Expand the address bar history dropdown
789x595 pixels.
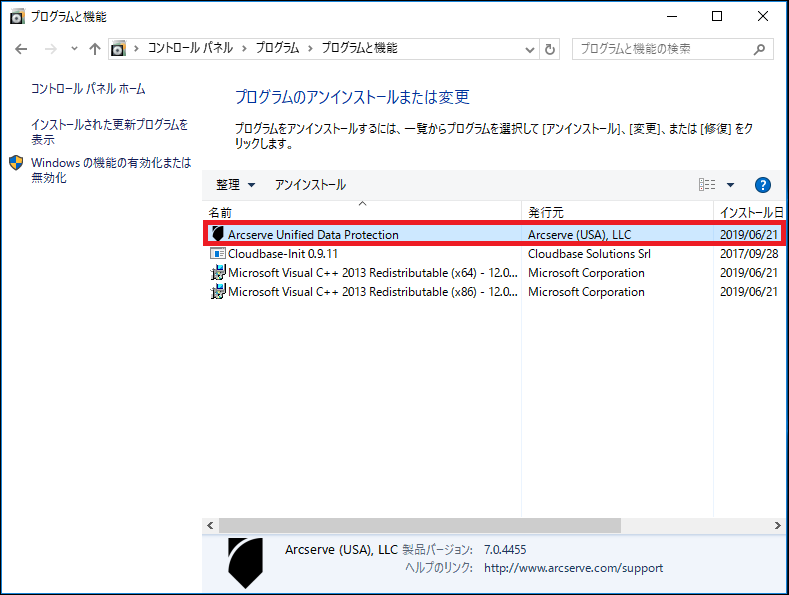point(529,49)
